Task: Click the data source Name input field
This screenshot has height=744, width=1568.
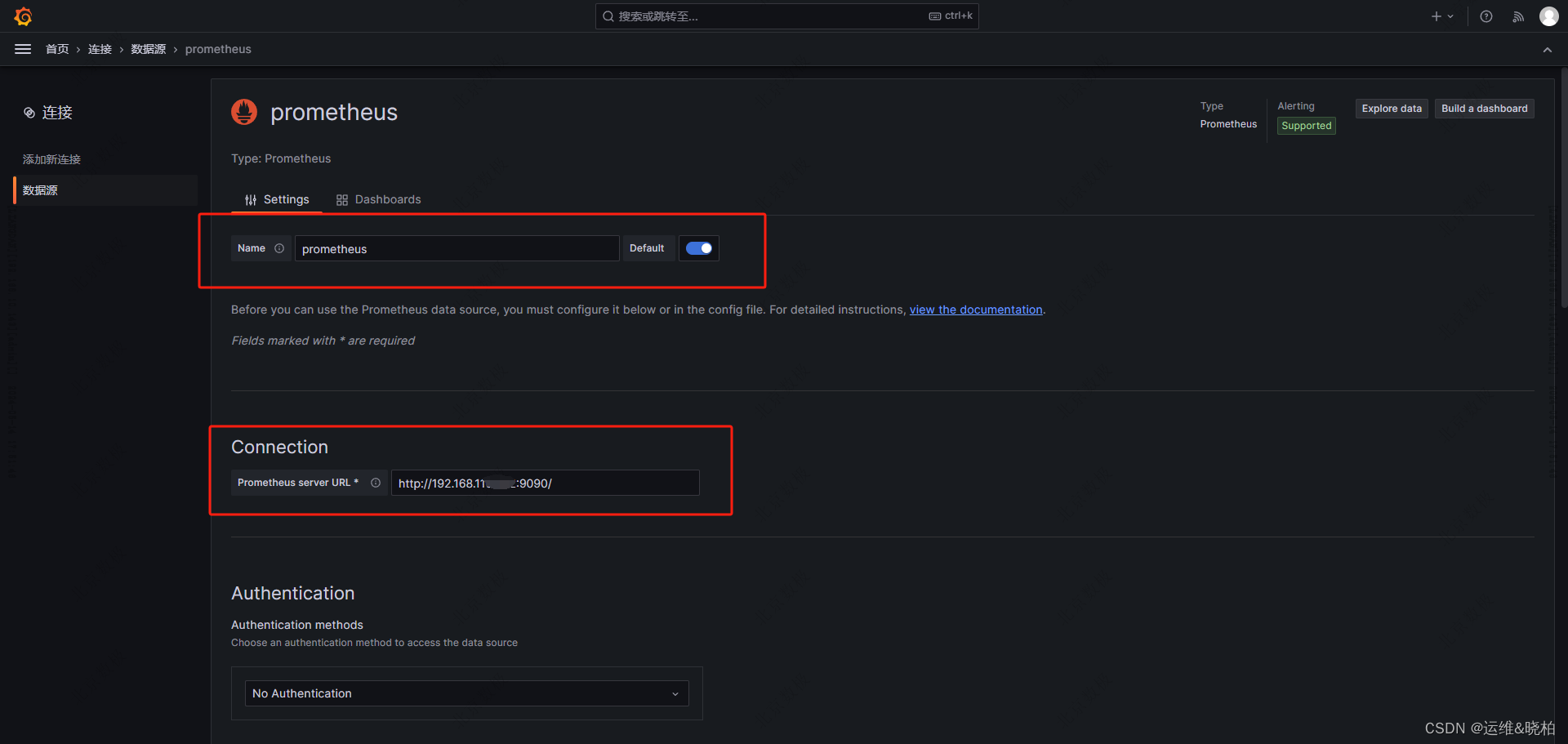Action: [457, 248]
